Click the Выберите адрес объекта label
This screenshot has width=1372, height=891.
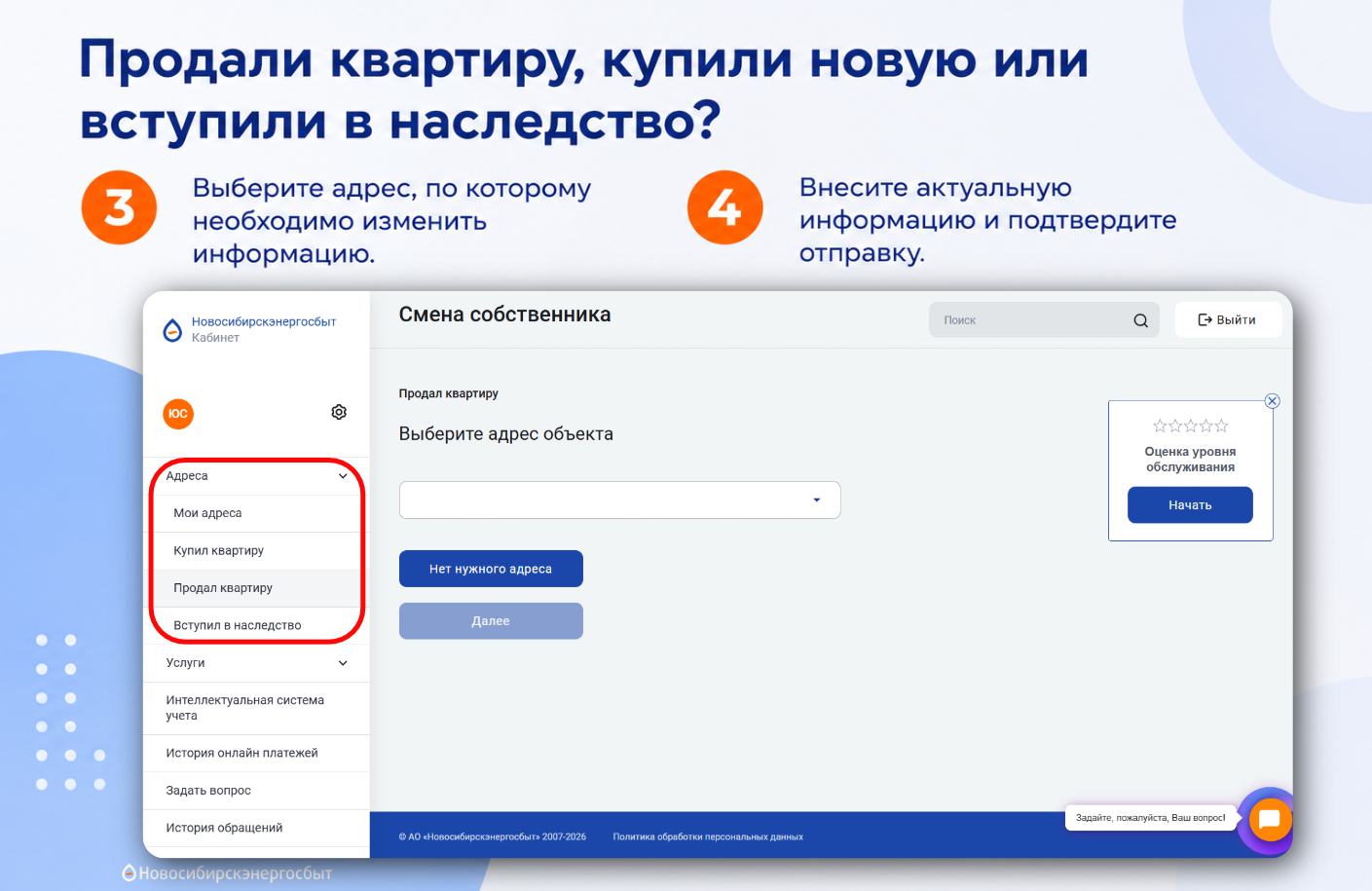[505, 434]
